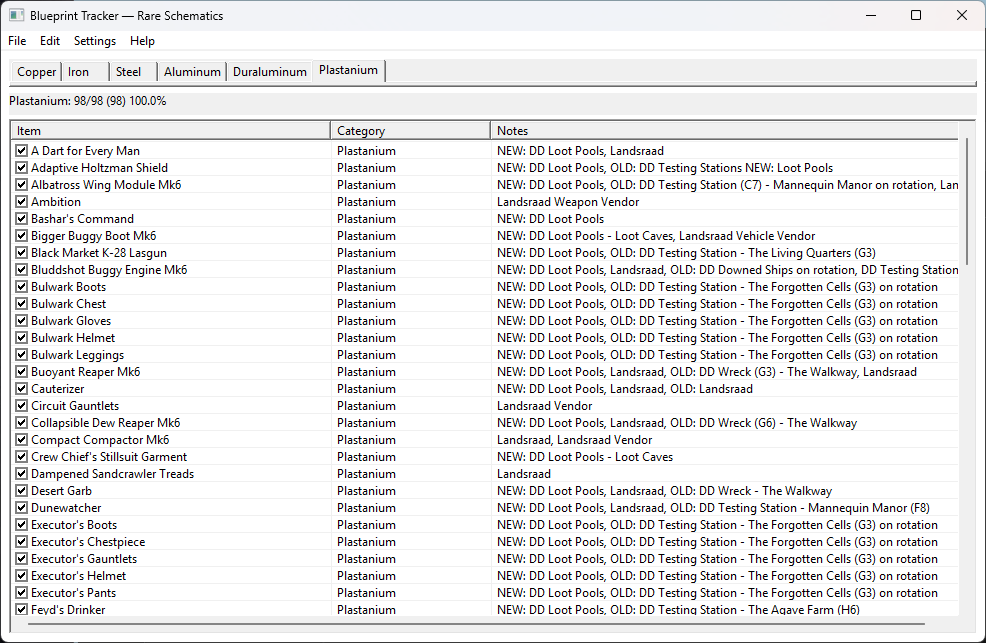The width and height of the screenshot is (986, 643).
Task: Go to the Aluminum tab
Action: tap(192, 72)
